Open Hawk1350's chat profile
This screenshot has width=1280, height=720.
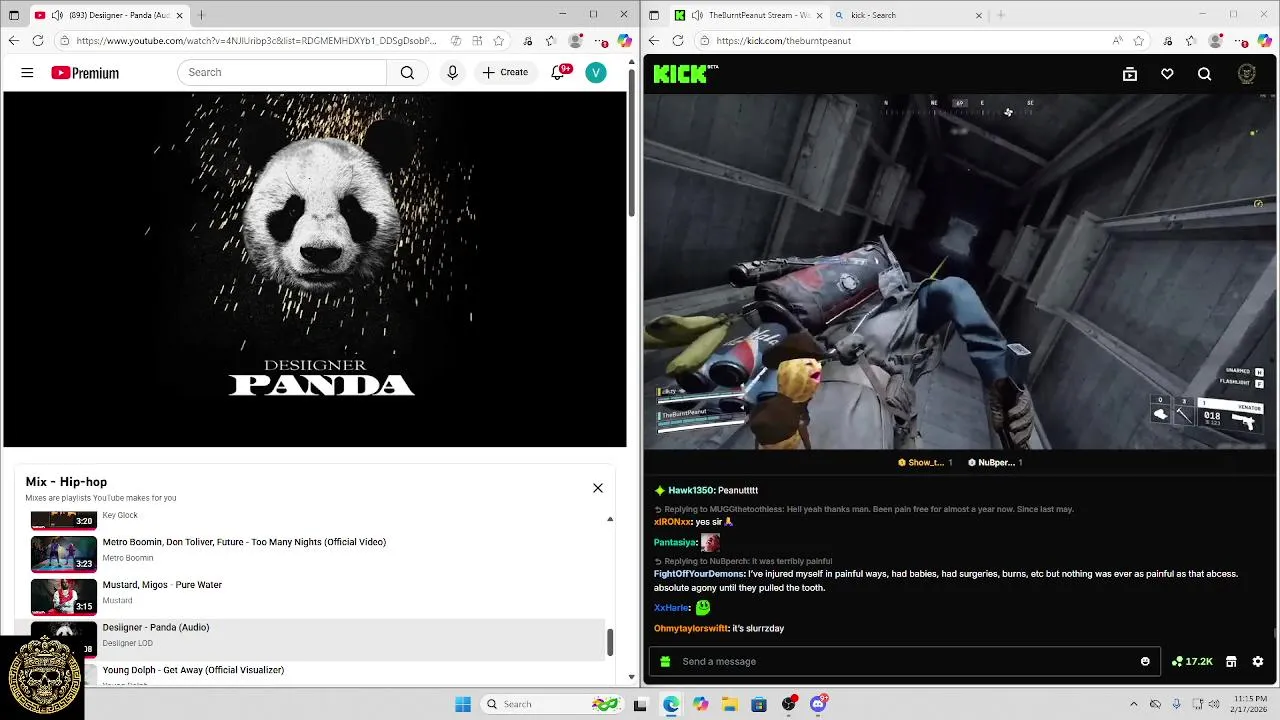[x=690, y=490]
